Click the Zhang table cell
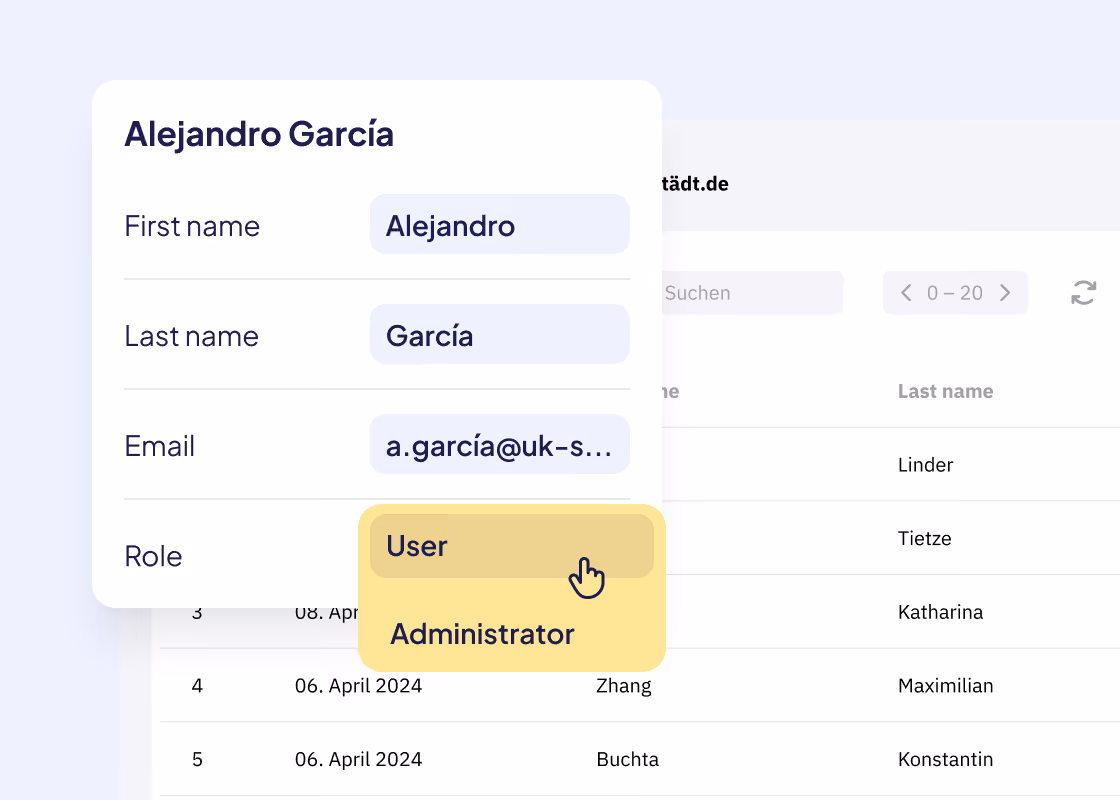 (624, 686)
